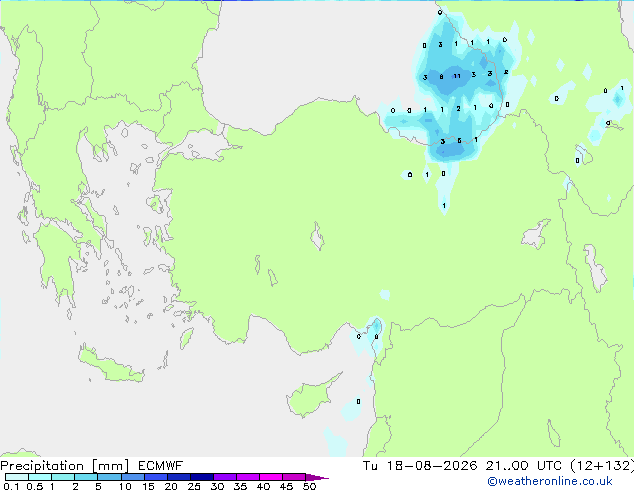Click the Precipitation [mm] title text

tap(65, 466)
